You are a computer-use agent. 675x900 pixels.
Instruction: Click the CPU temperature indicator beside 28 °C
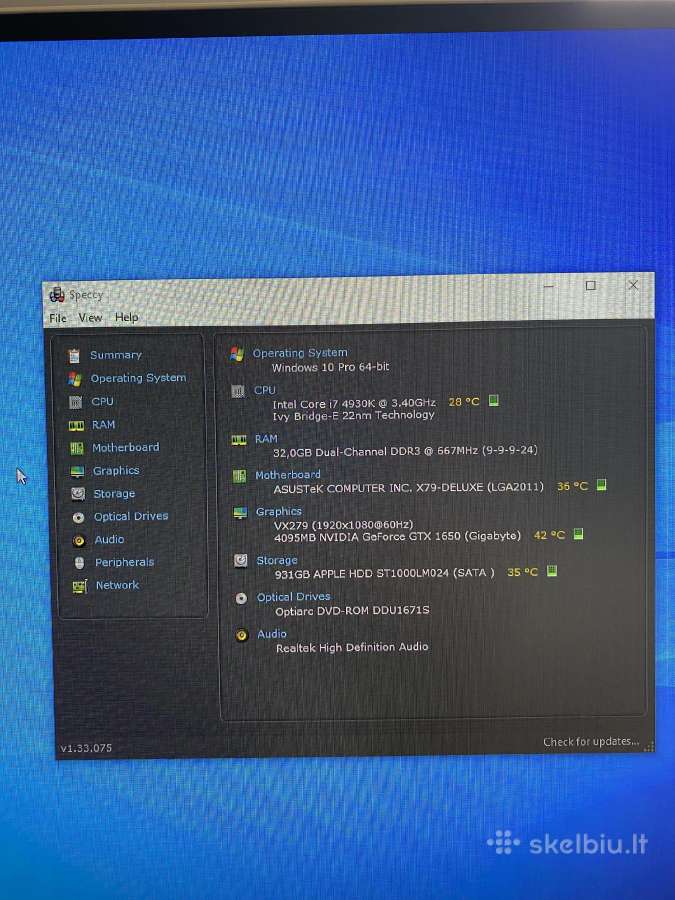click(x=494, y=401)
